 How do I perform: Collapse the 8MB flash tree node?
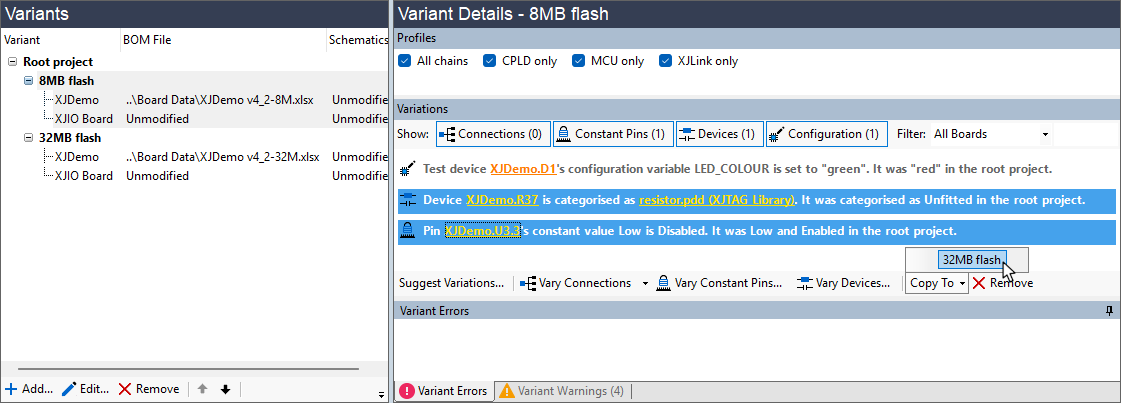pos(29,81)
